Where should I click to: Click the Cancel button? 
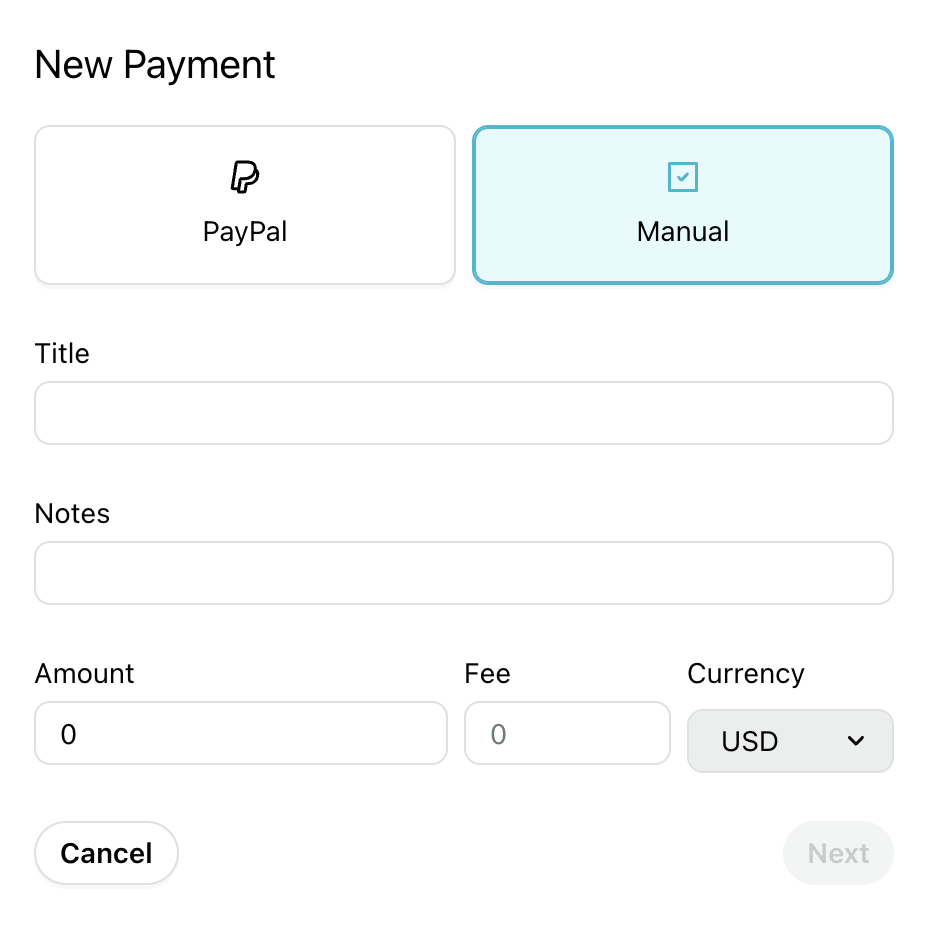pos(106,853)
